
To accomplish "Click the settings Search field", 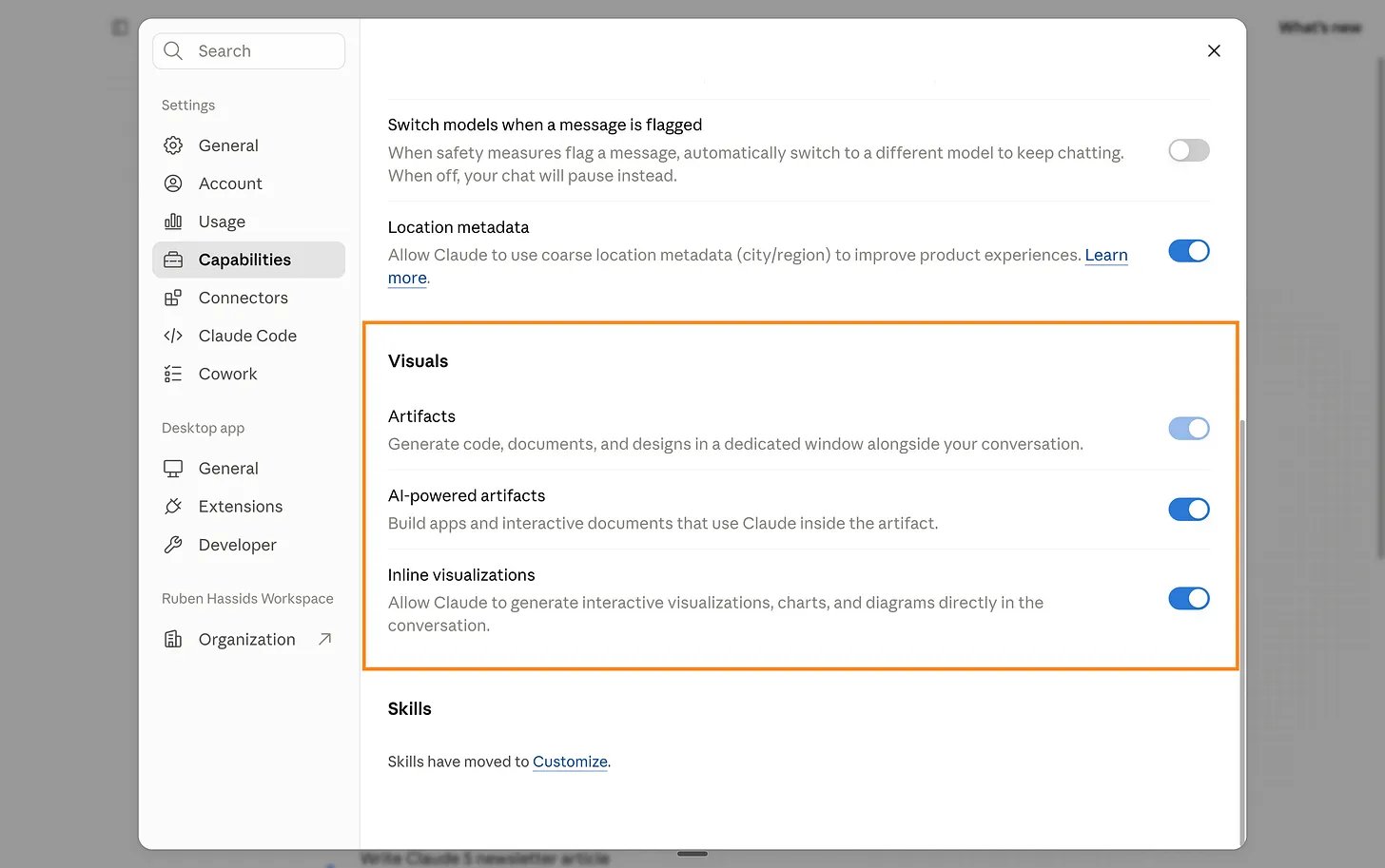I will [x=248, y=51].
